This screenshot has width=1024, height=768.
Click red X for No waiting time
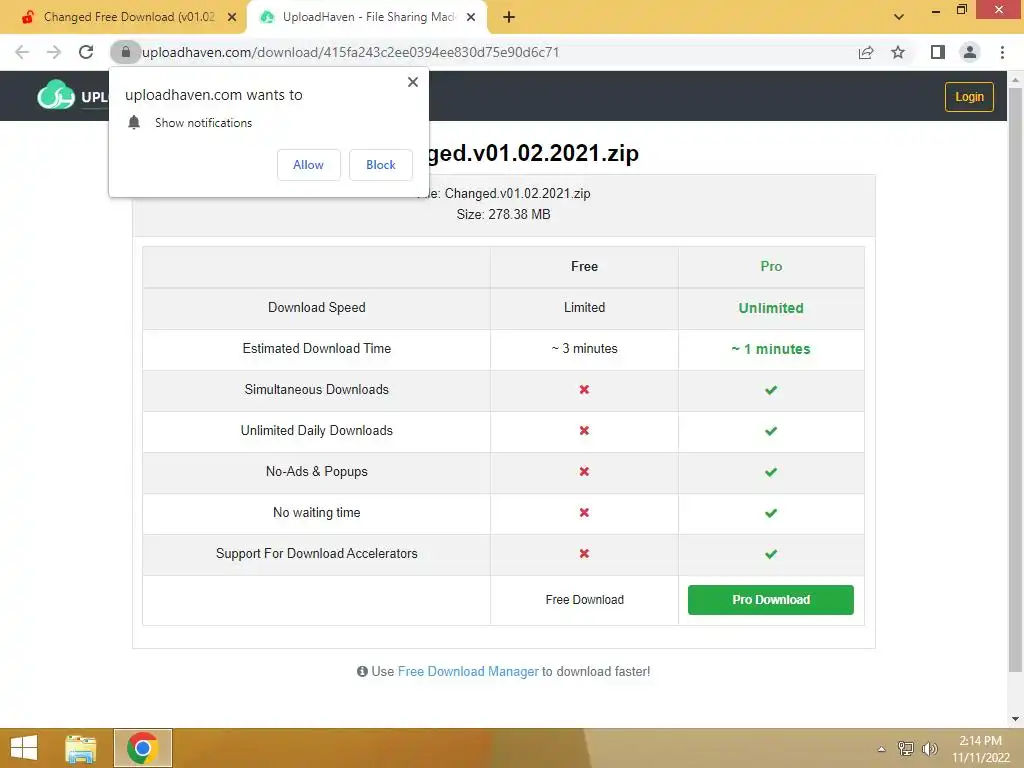pos(584,513)
